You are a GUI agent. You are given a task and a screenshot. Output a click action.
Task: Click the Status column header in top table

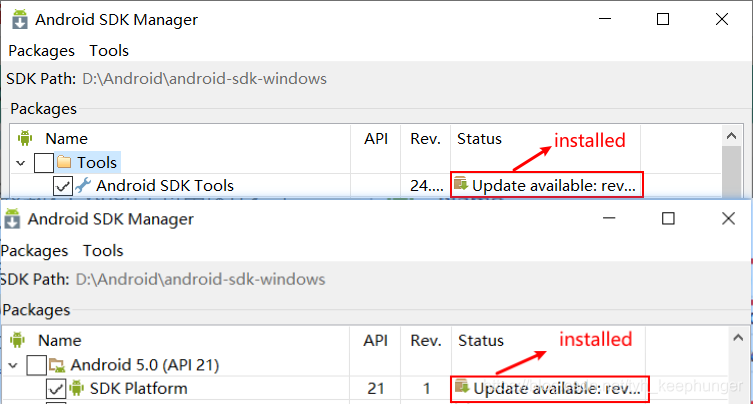pyautogui.click(x=479, y=139)
